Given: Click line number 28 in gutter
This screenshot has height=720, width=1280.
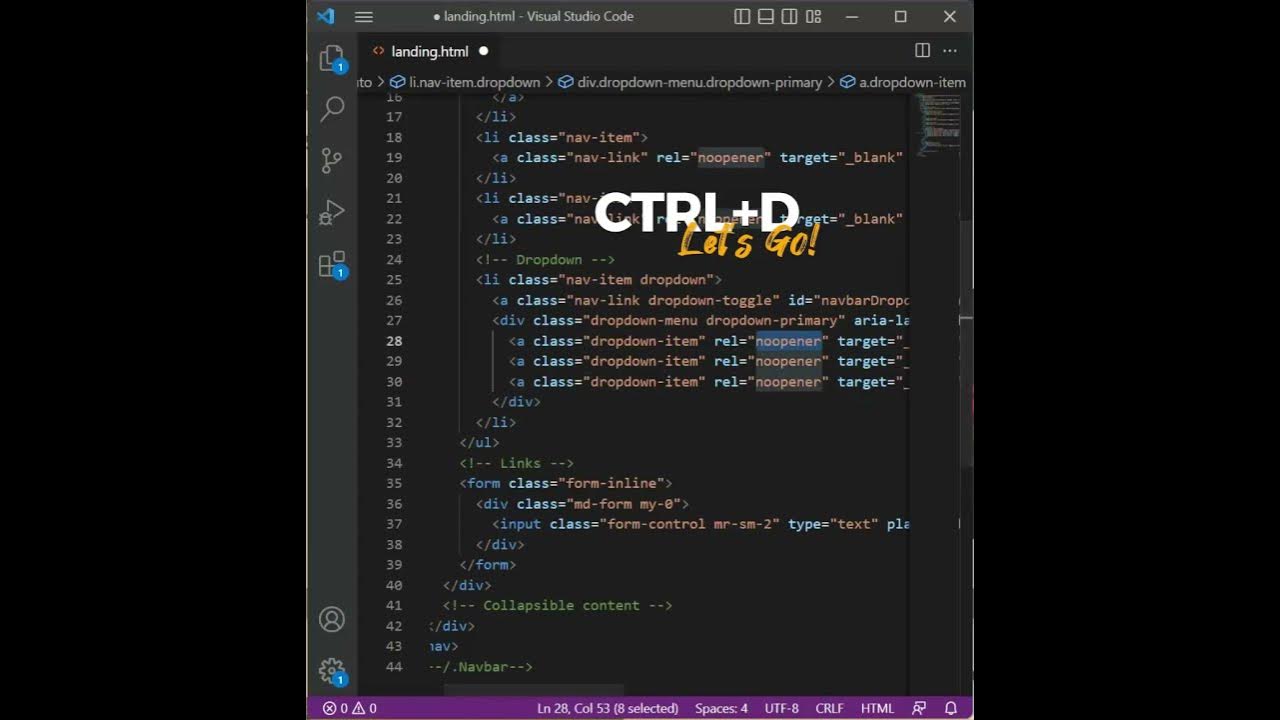Looking at the screenshot, I should click(x=394, y=341).
